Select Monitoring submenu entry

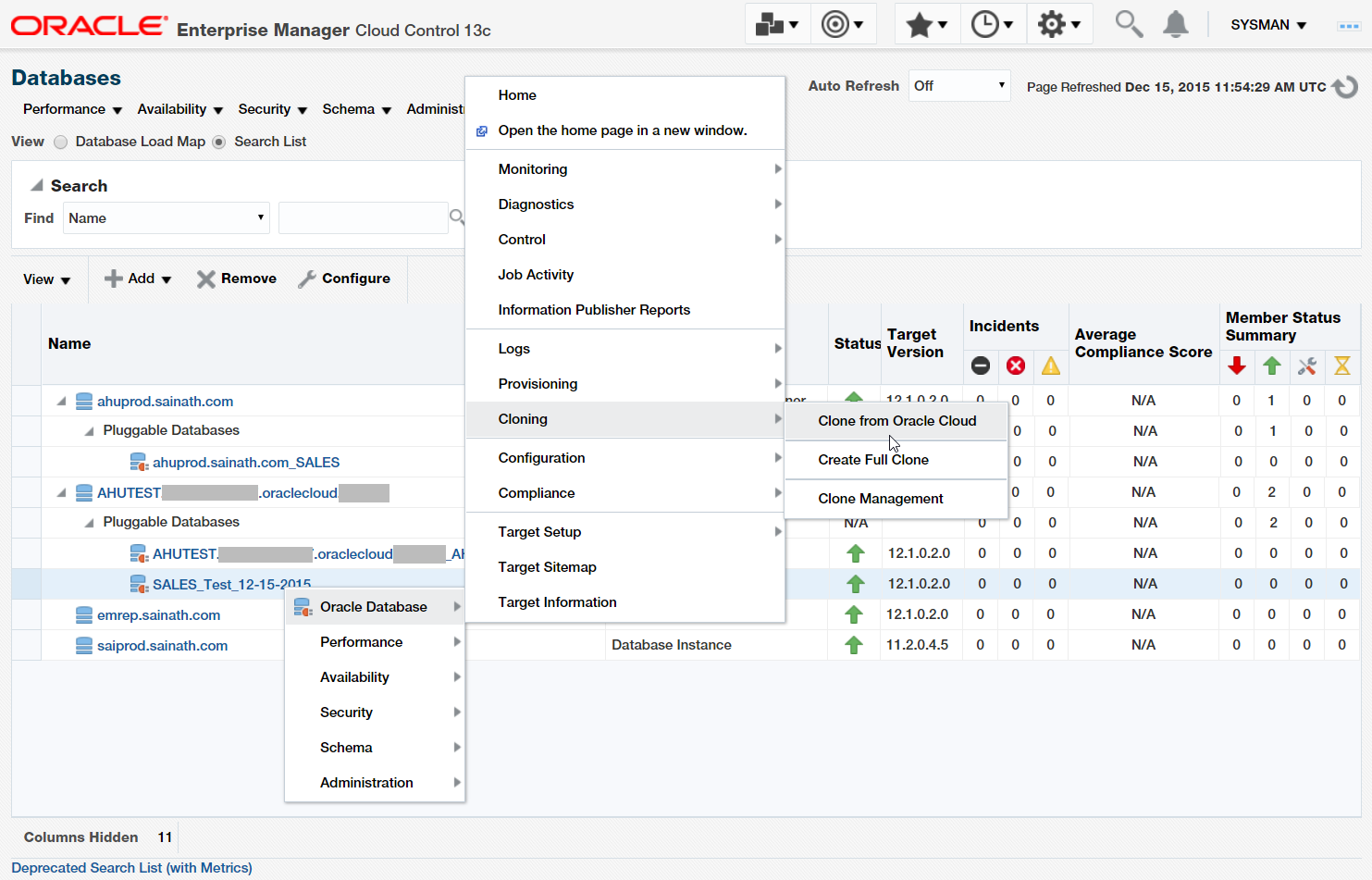click(x=625, y=169)
